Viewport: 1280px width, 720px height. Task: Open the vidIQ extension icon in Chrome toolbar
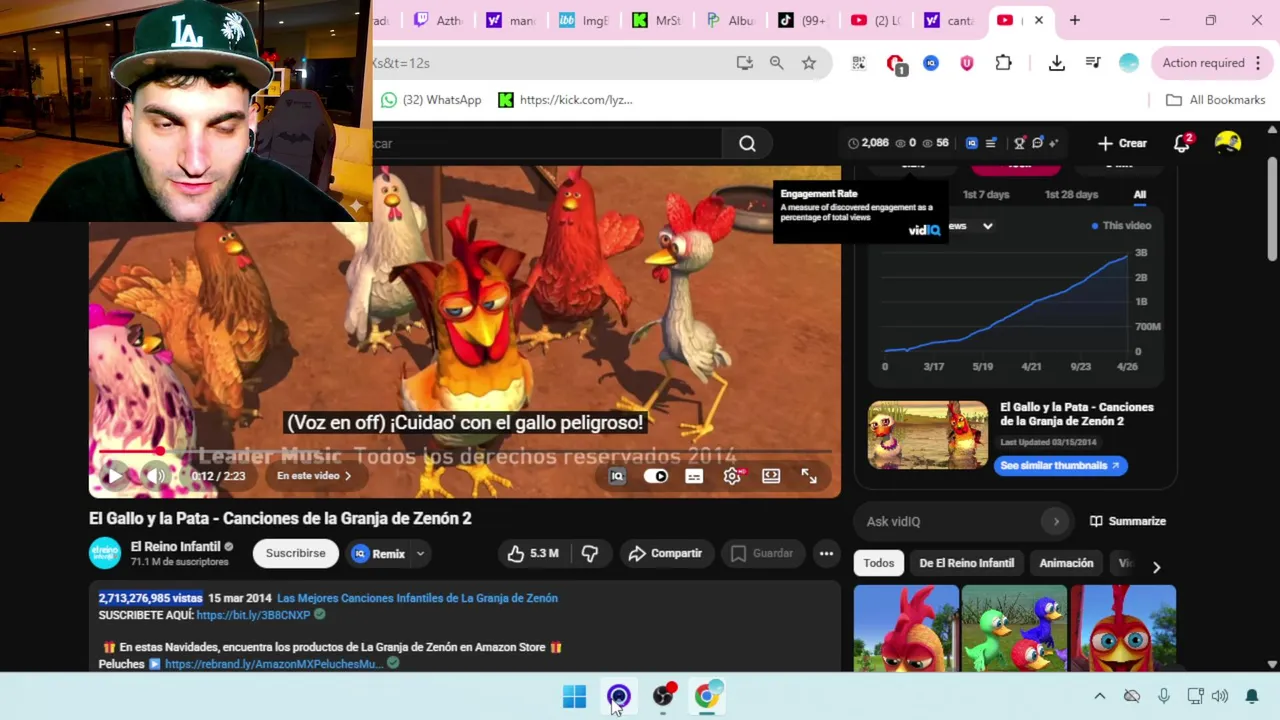point(931,63)
